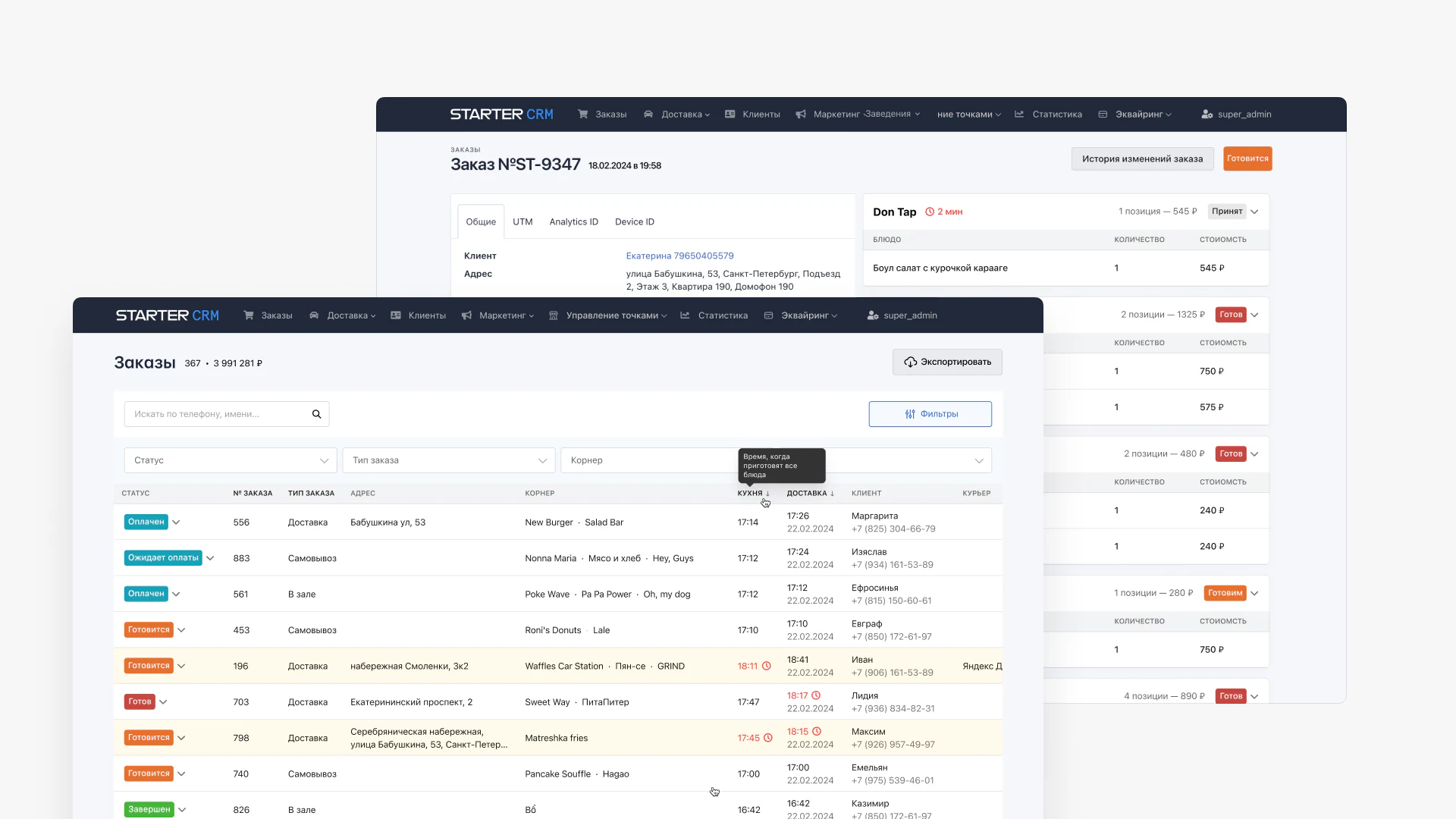Image resolution: width=1456 pixels, height=819 pixels.
Task: Open client link Екатерина 79650405579
Action: point(679,256)
